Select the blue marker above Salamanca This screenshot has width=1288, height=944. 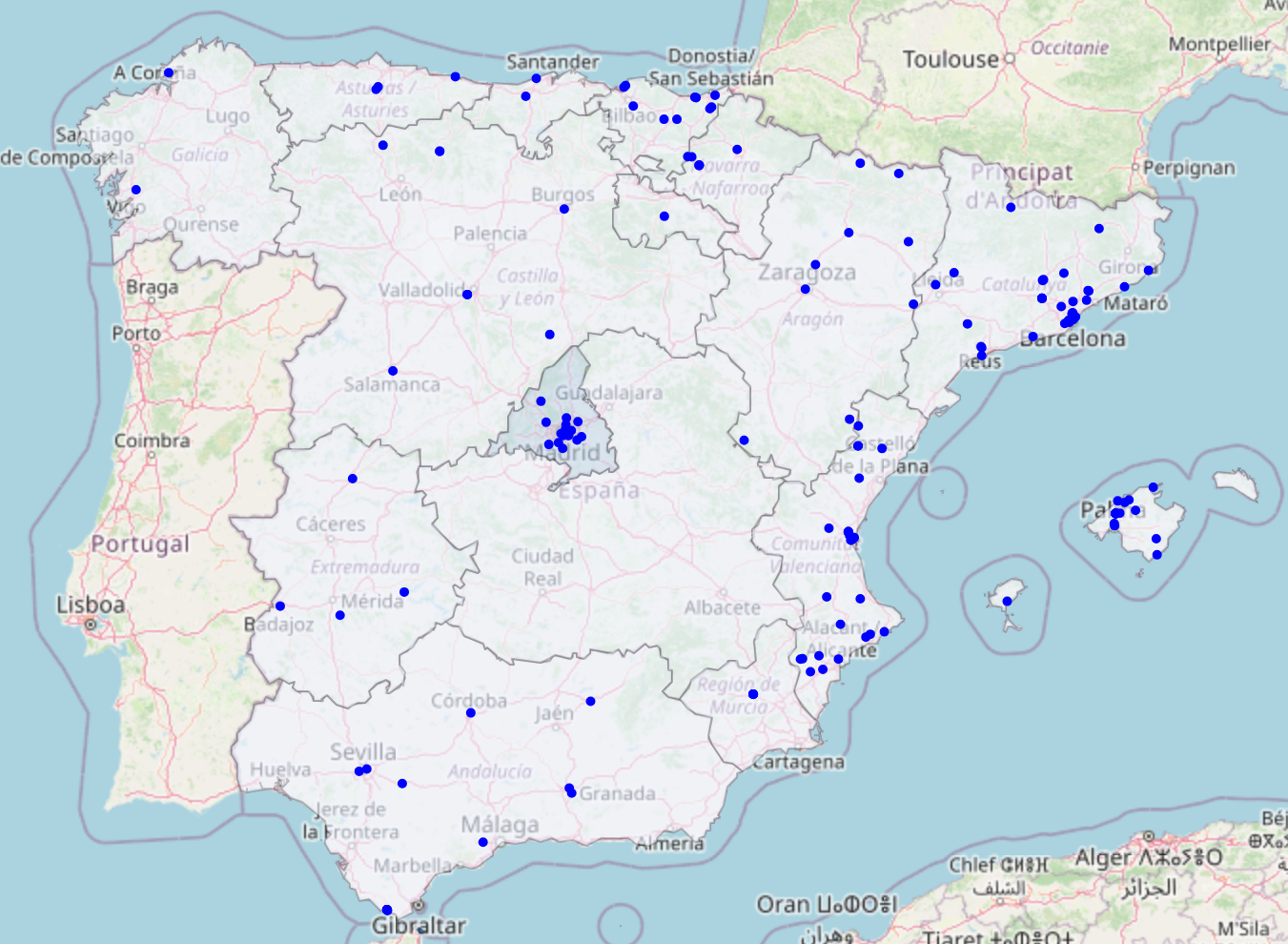pos(393,371)
